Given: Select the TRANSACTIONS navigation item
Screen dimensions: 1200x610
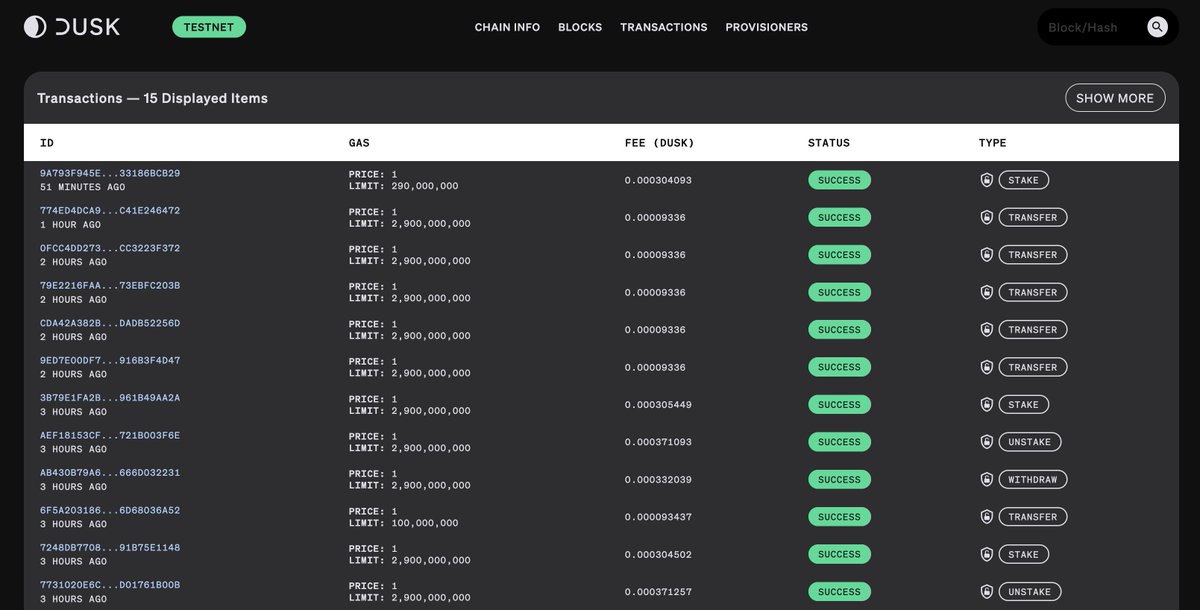Looking at the screenshot, I should tap(663, 27).
